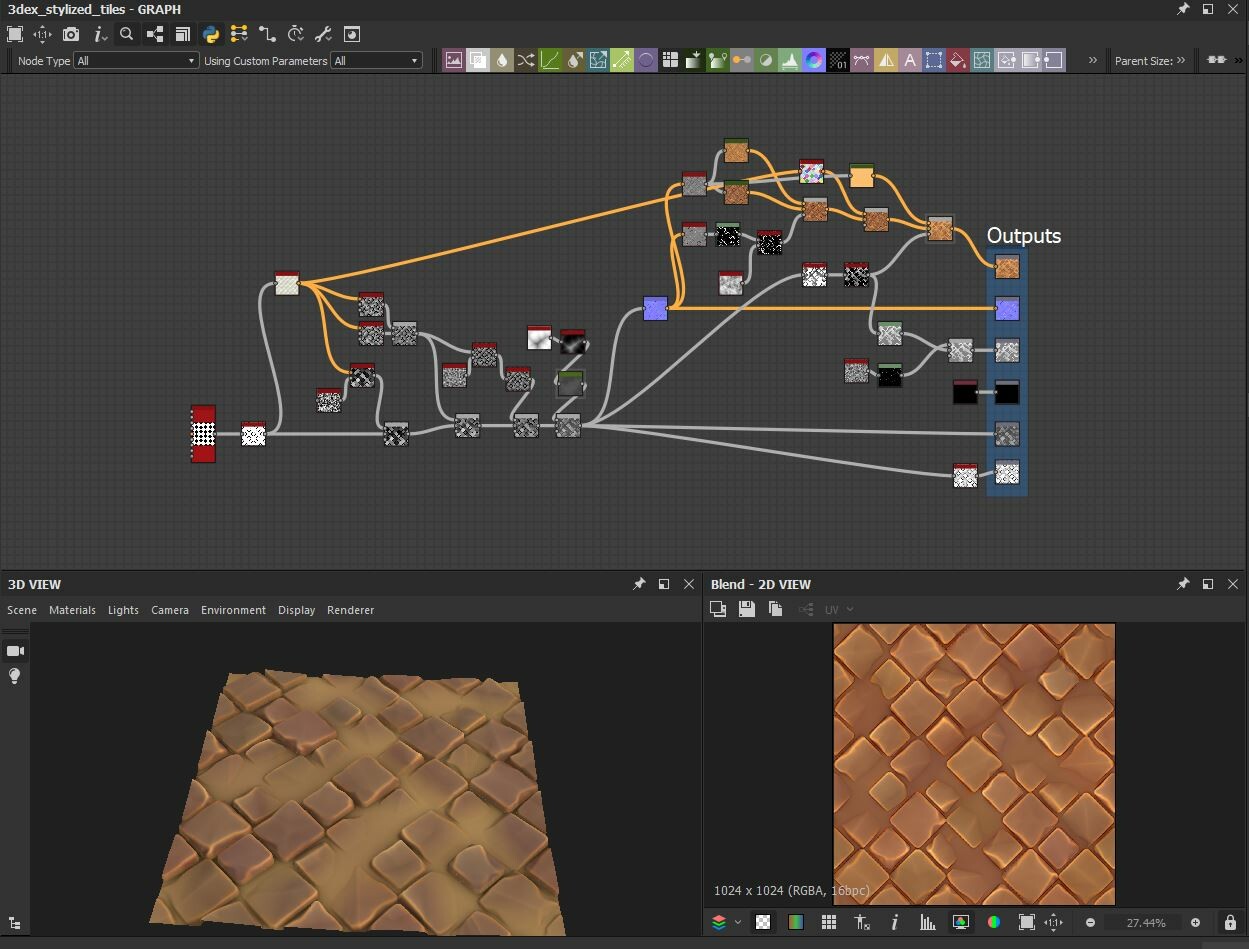Take a screenshot using the camera icon
1249x949 pixels.
pos(70,34)
